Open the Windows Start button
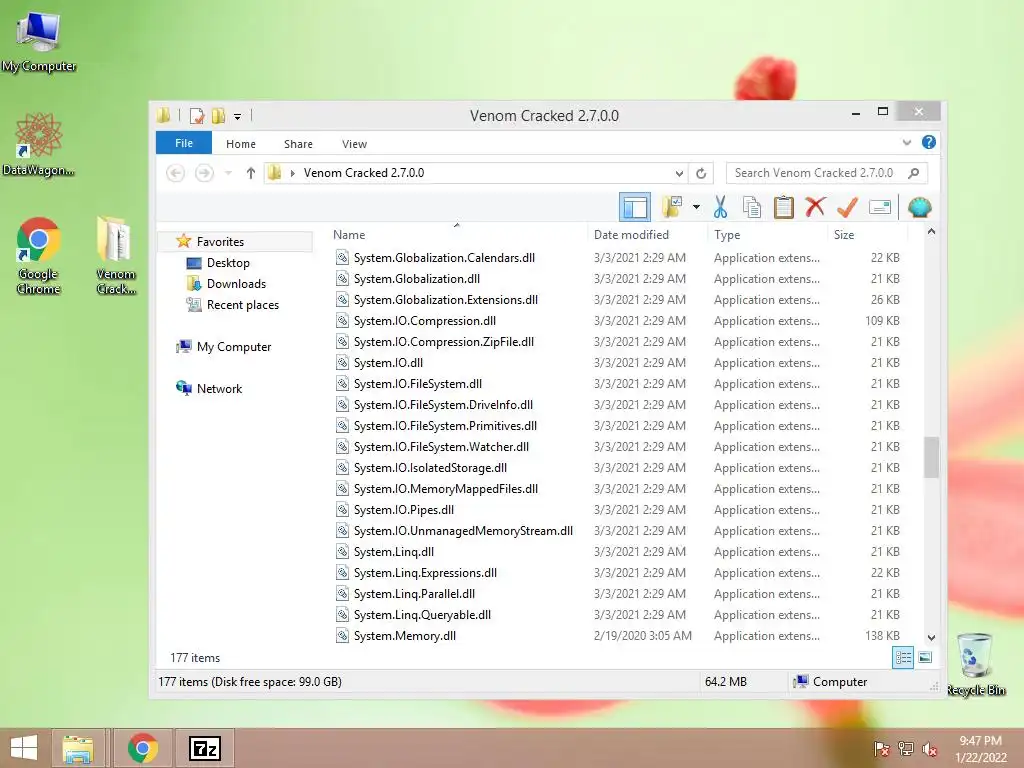The height and width of the screenshot is (768, 1024). [24, 748]
